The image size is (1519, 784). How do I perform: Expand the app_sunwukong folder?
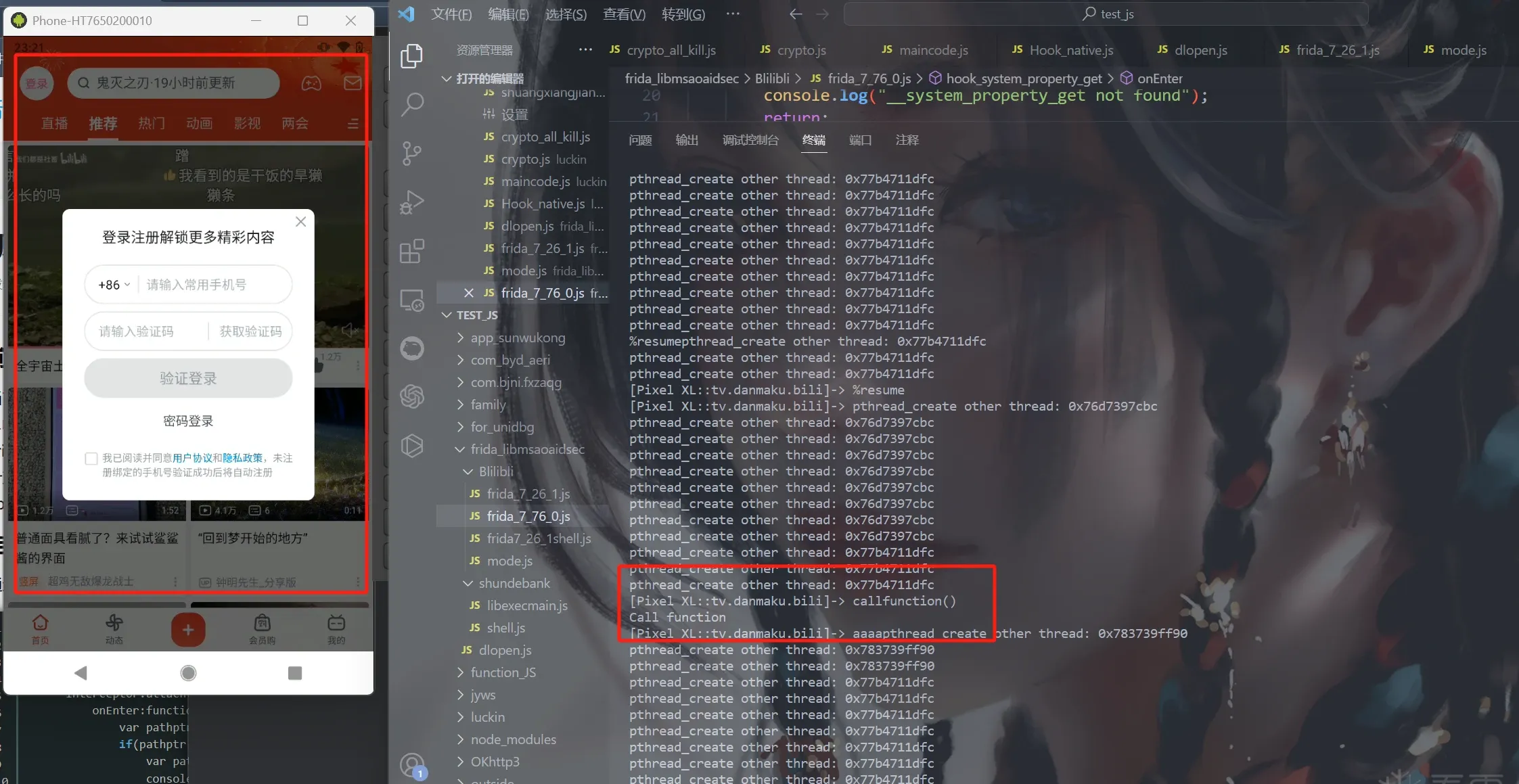[x=461, y=338]
